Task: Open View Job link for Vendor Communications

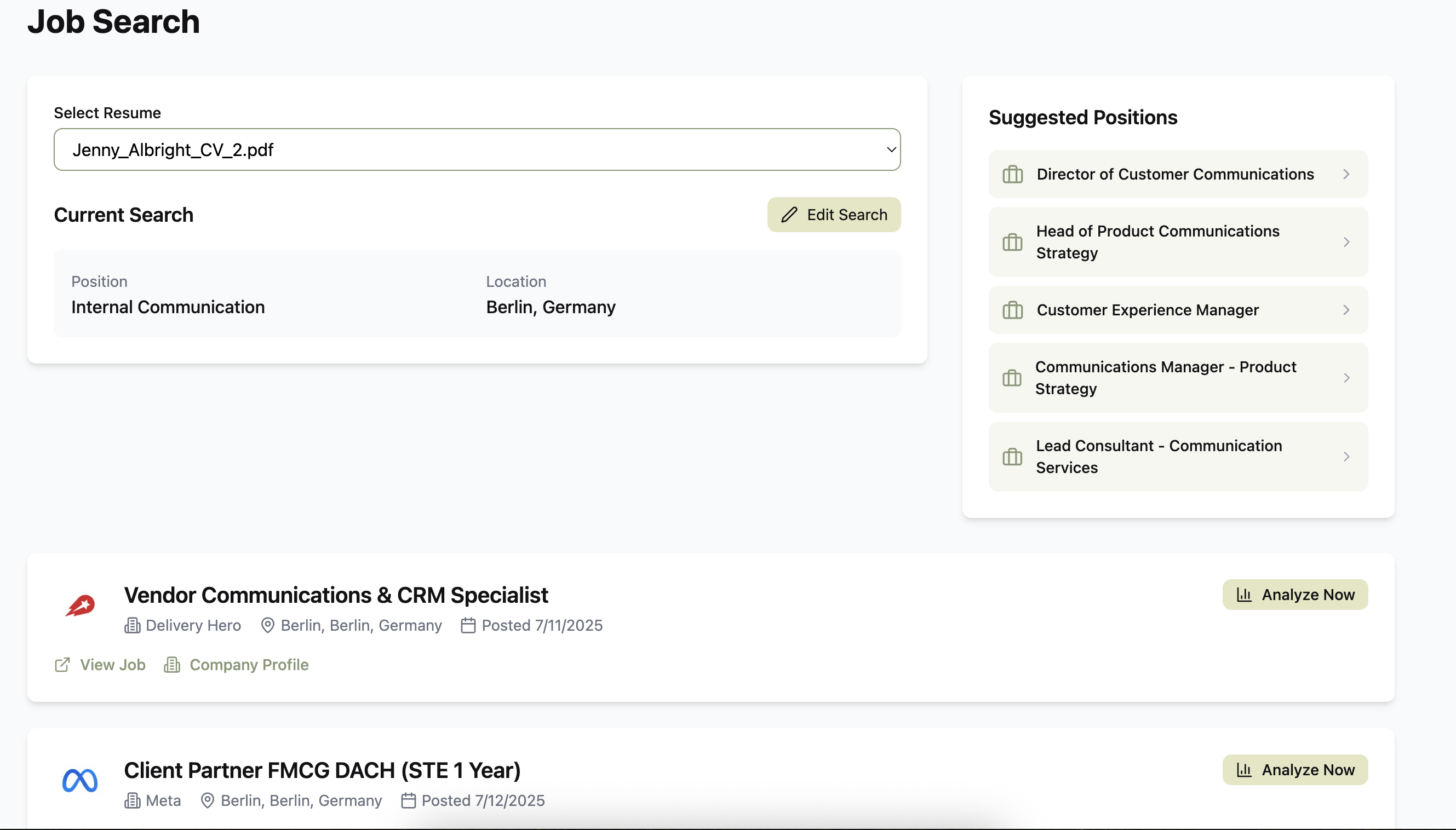Action: pyautogui.click(x=112, y=665)
